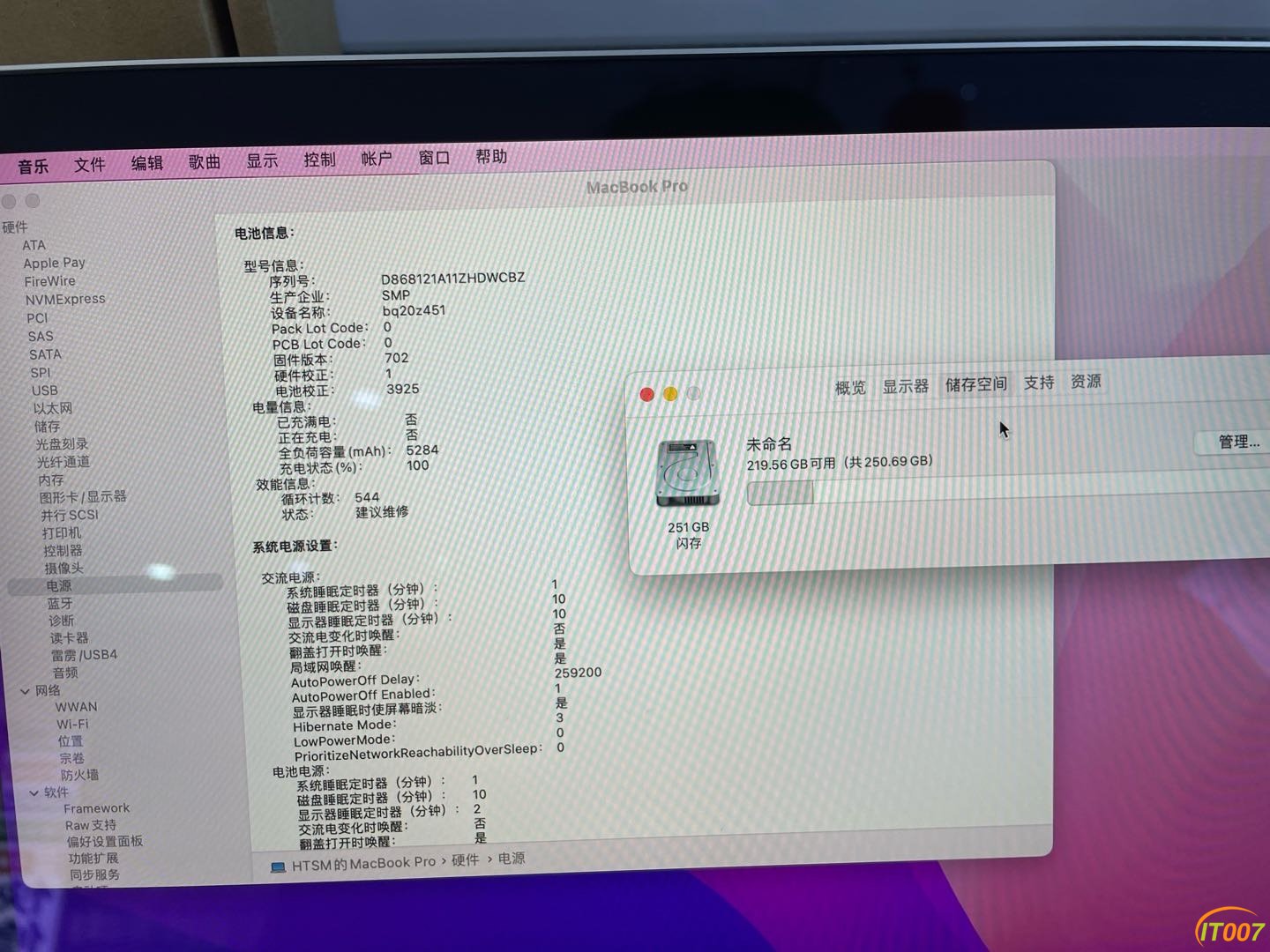Select 内存 in the sidebar
This screenshot has width=1270, height=952.
click(51, 480)
